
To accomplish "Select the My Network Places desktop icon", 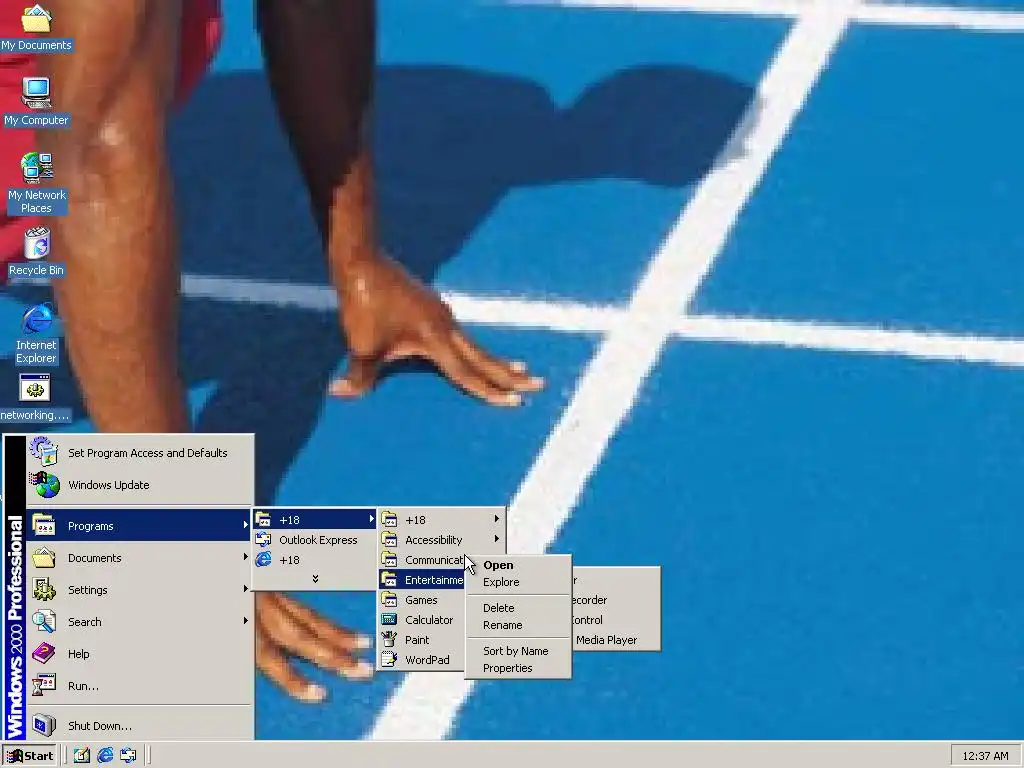I will point(36,183).
